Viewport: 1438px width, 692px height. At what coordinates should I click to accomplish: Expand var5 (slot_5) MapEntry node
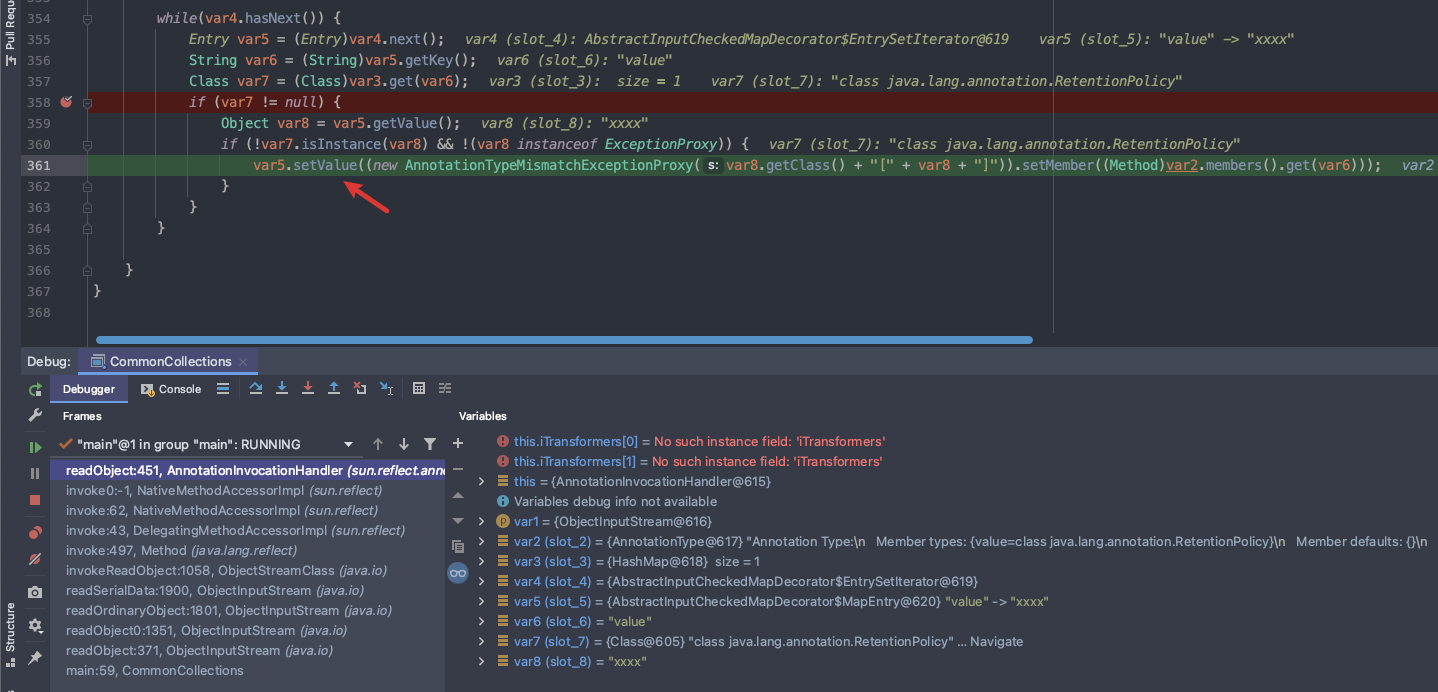tap(482, 601)
